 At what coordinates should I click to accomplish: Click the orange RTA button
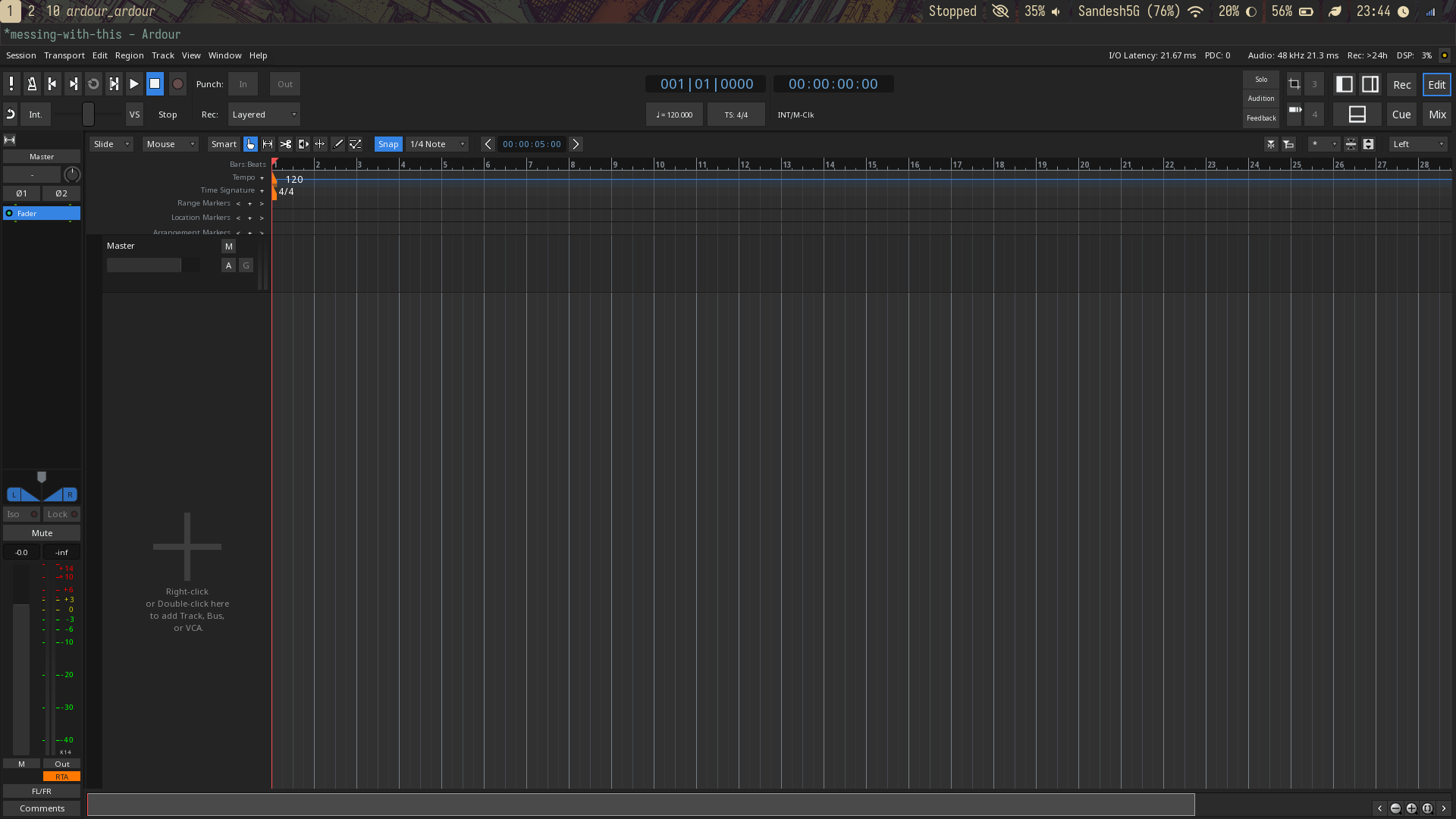(61, 777)
